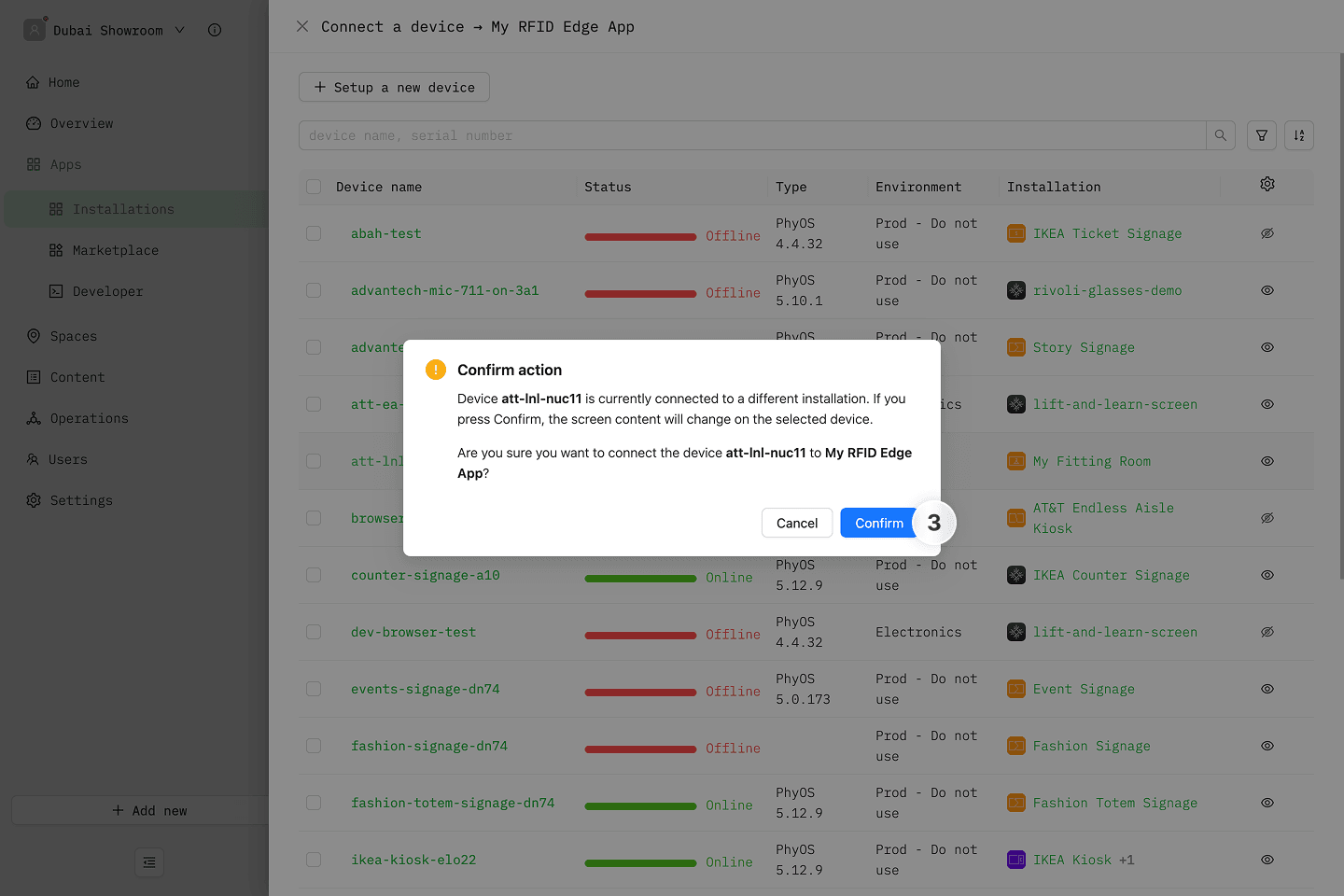The height and width of the screenshot is (896, 1344).
Task: Select all devices header checkbox
Action: click(x=314, y=187)
